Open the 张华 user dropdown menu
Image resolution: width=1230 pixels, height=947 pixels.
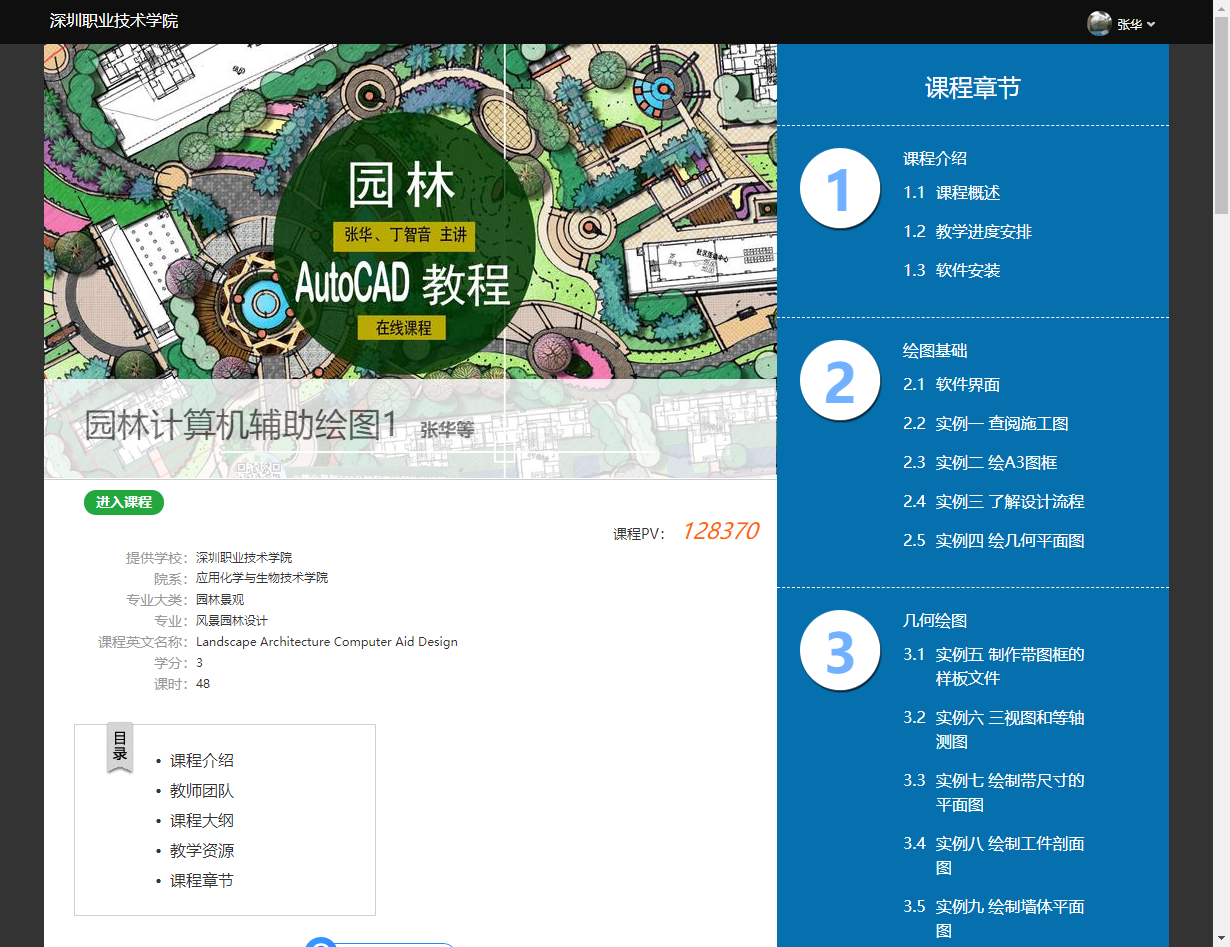pos(1136,24)
